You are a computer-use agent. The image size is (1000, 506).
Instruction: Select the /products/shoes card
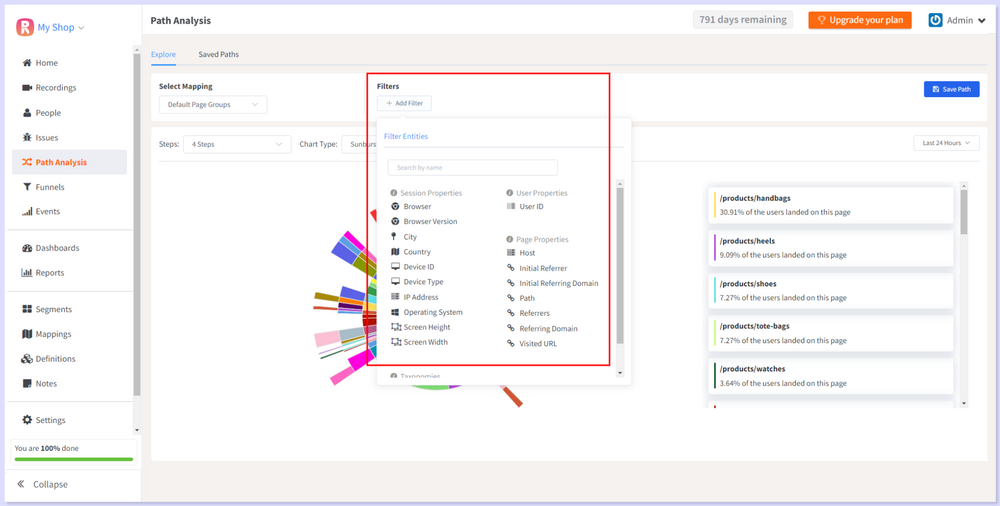[830, 290]
